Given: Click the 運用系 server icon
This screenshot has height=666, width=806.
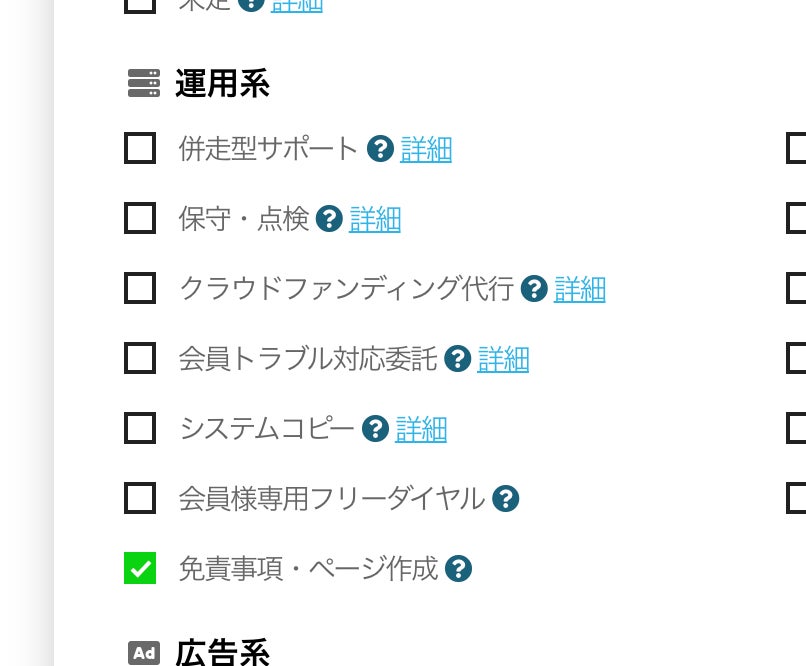Looking at the screenshot, I should click(x=144, y=84).
